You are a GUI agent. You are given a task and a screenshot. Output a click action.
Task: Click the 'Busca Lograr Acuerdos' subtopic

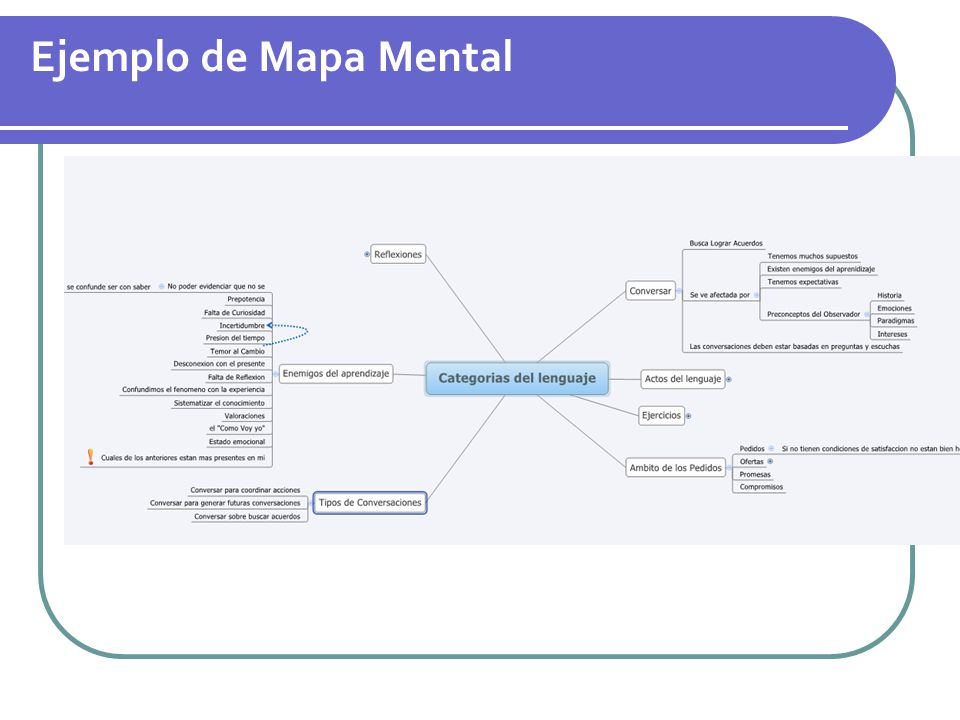(x=726, y=243)
